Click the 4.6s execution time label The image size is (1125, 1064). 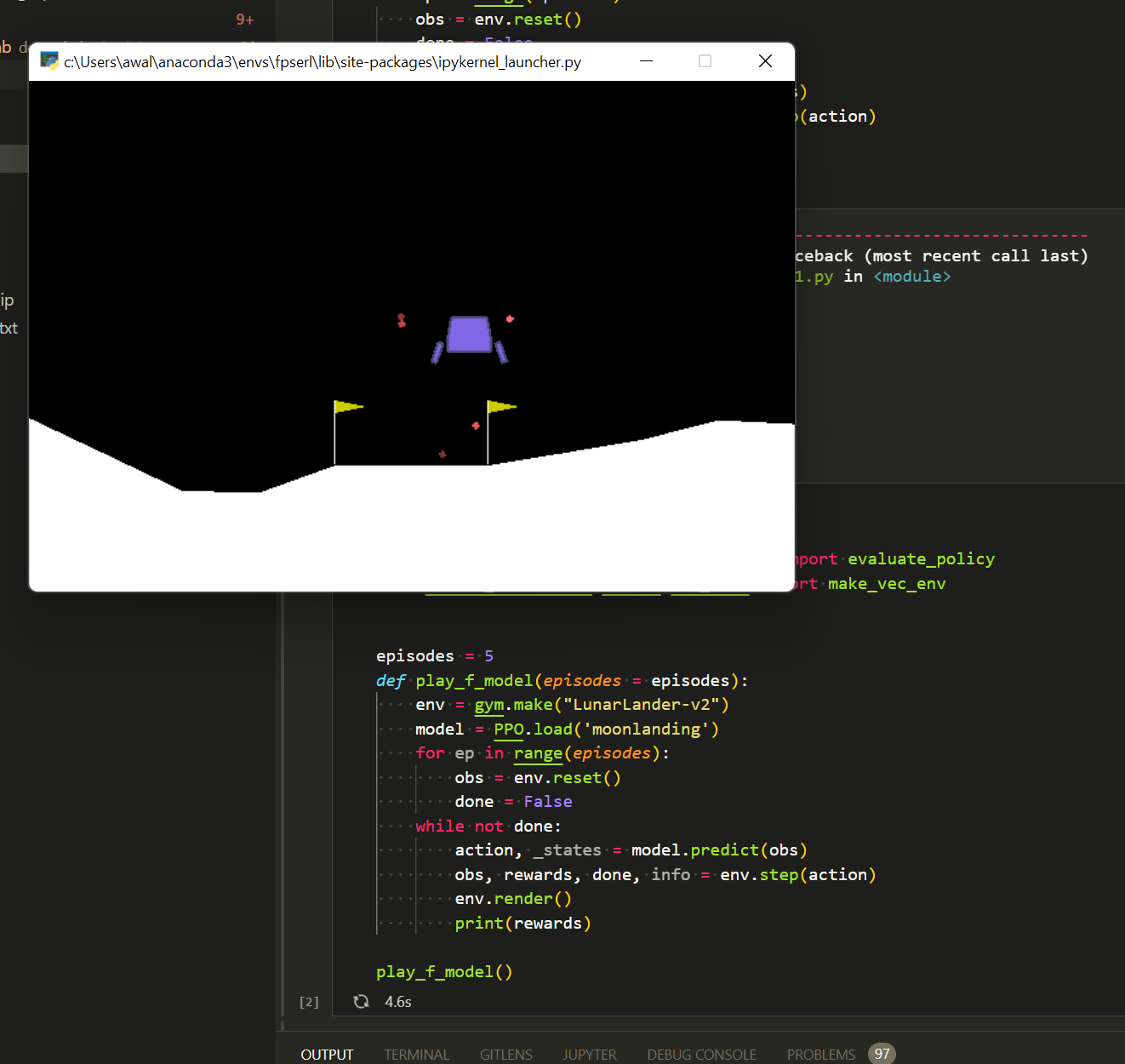(397, 1002)
